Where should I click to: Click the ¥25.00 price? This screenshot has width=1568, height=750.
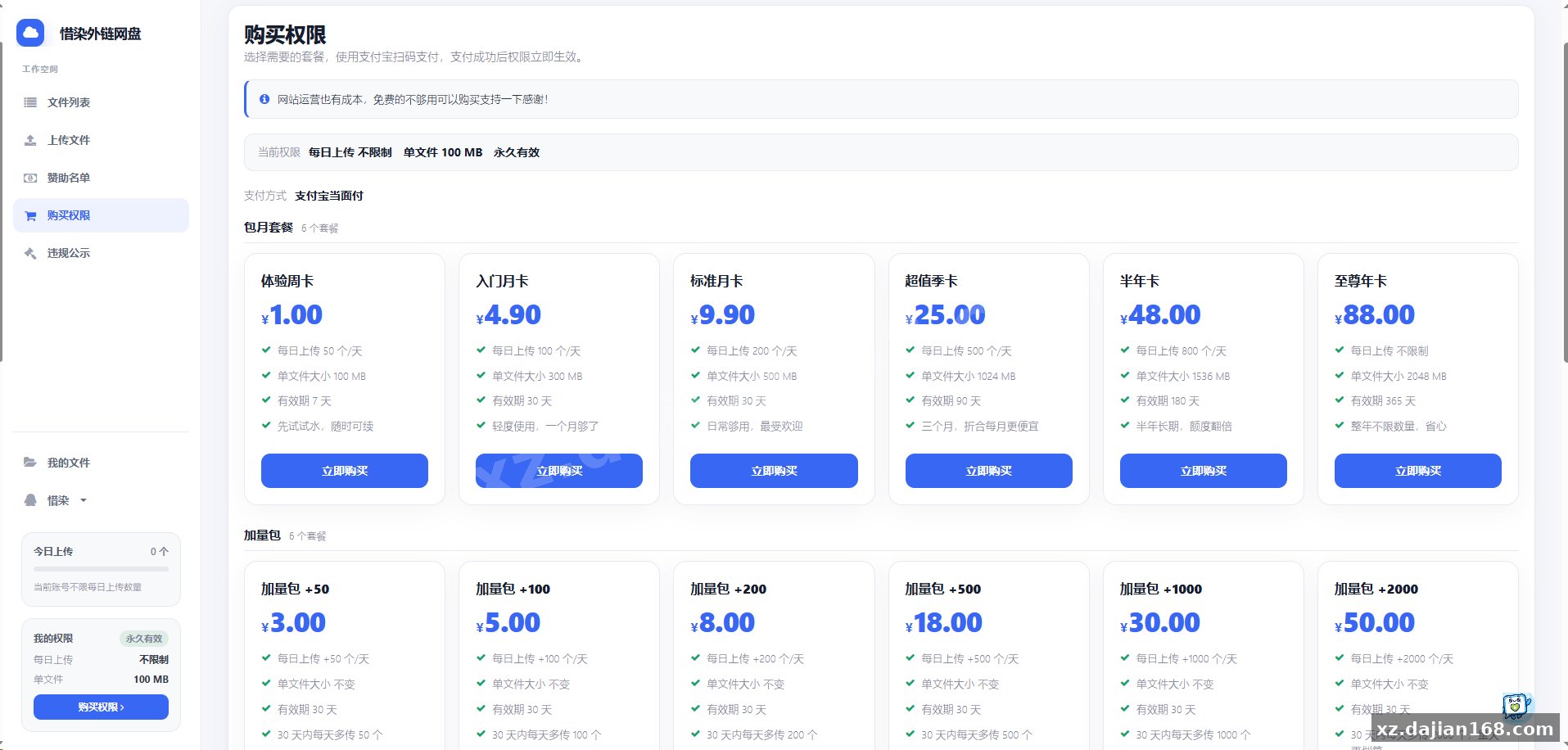tap(946, 315)
